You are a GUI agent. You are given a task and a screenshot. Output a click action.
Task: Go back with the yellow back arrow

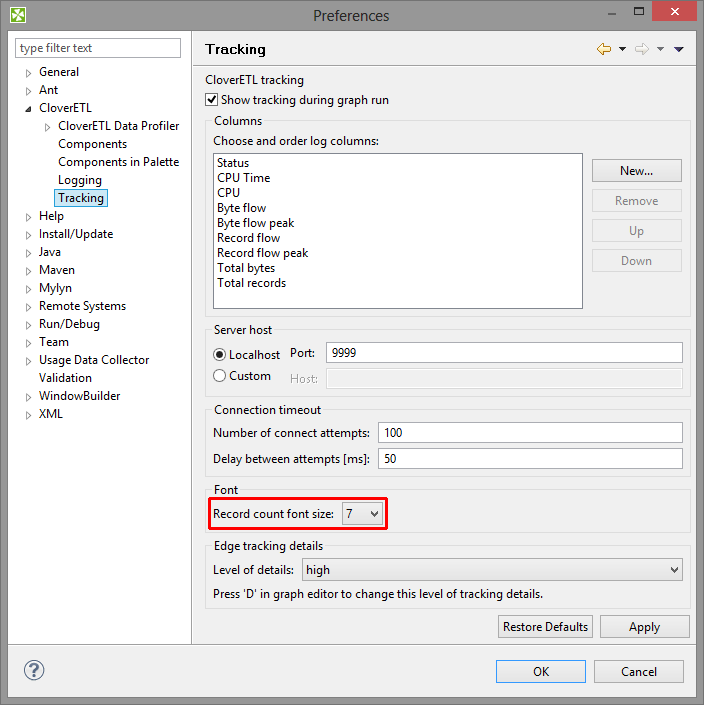pos(604,49)
